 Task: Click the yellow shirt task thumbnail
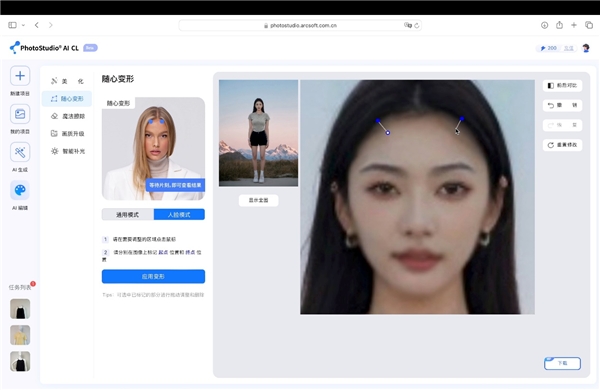[20, 335]
